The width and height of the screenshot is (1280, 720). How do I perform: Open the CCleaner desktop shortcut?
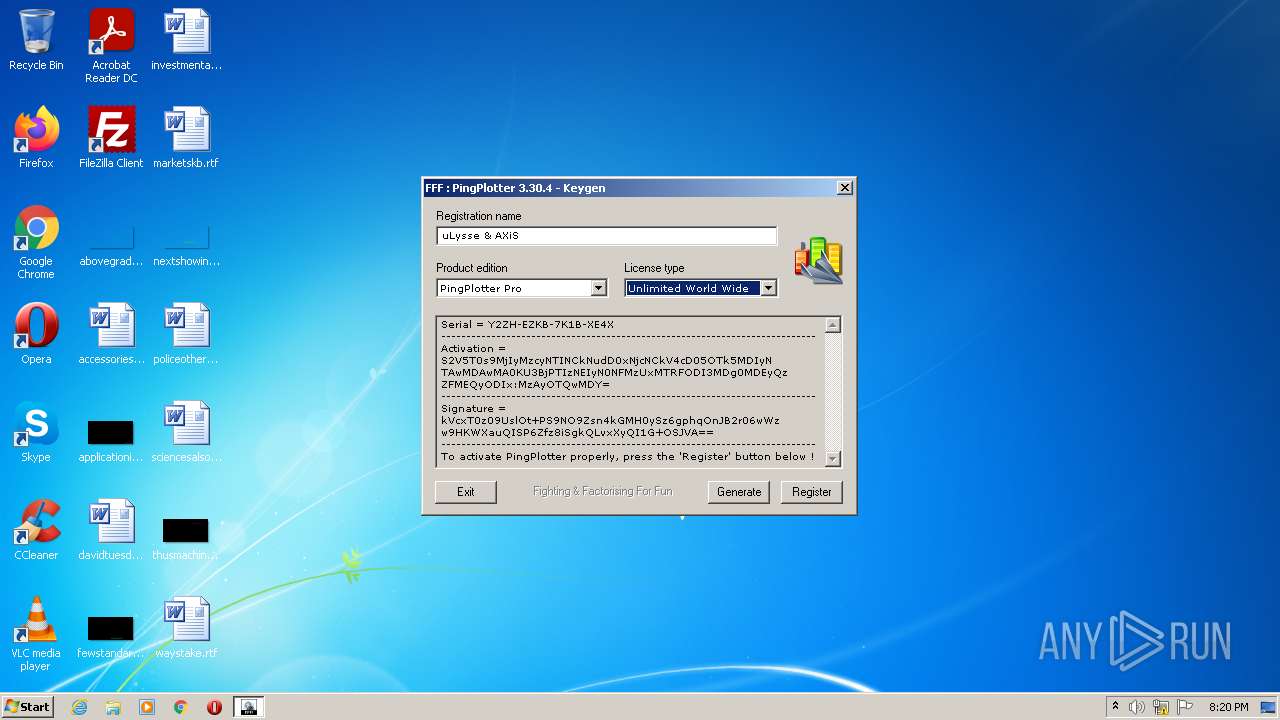(36, 530)
